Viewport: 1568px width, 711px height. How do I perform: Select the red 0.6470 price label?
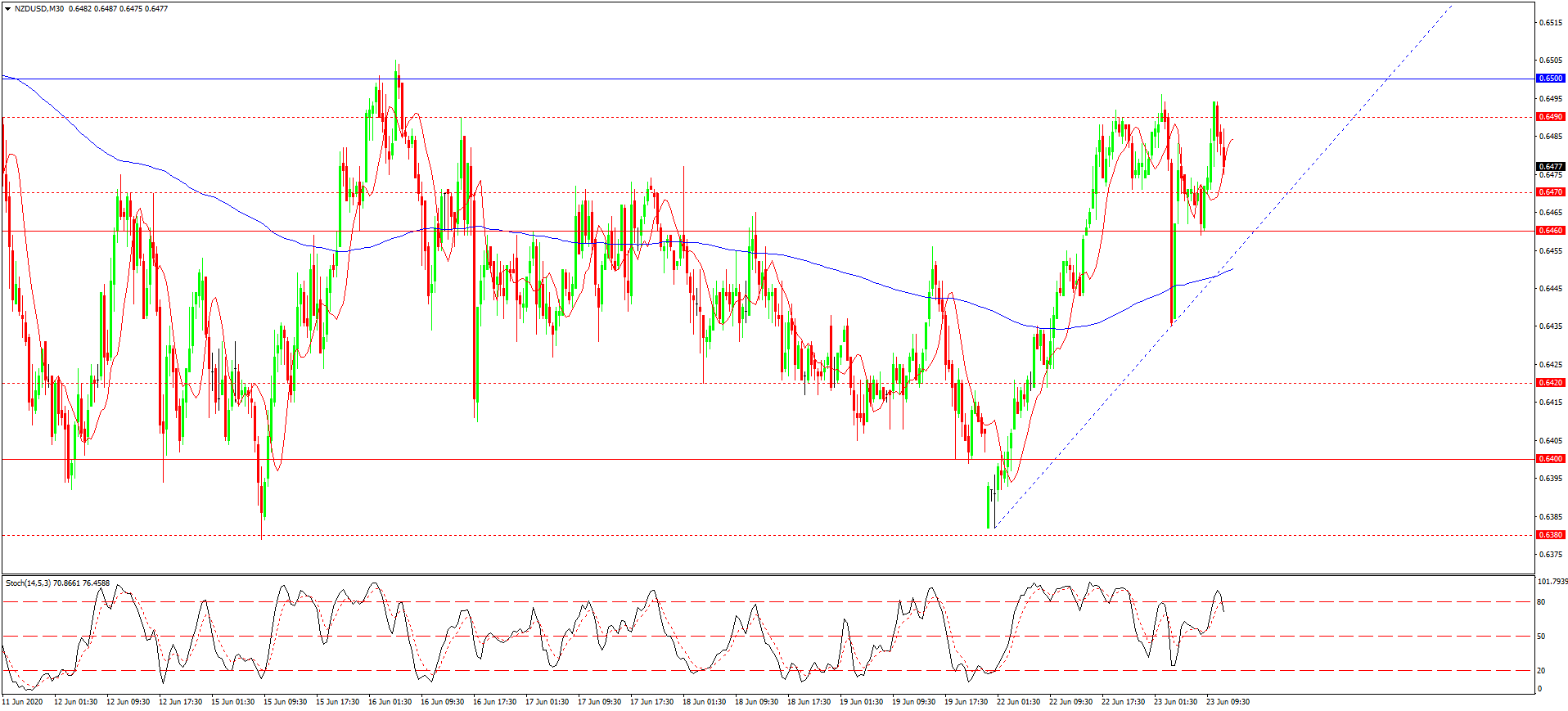(1551, 192)
